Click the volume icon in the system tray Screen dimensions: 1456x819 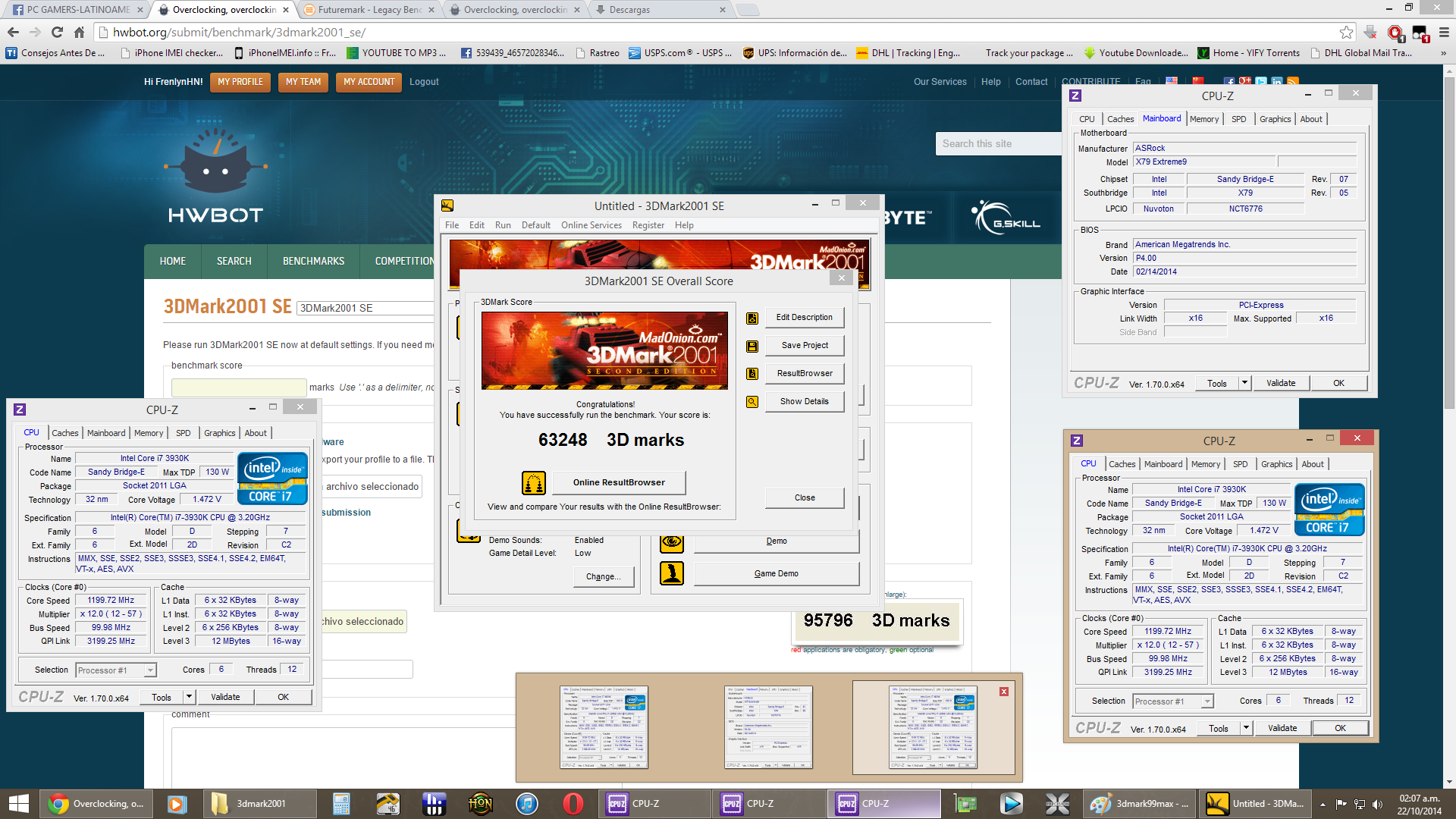tap(1378, 804)
